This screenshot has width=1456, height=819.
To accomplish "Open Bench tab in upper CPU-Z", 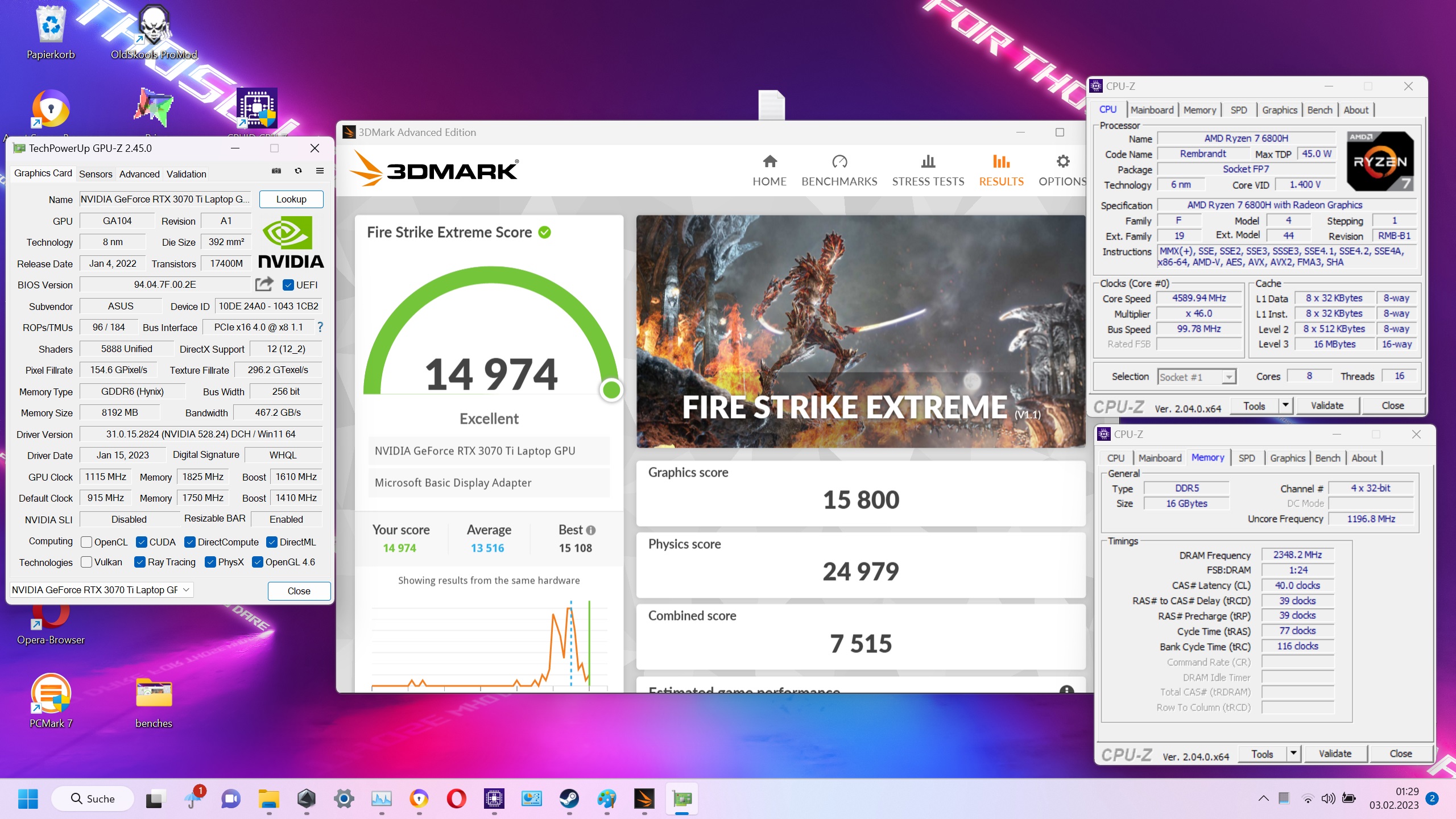I will point(1319,110).
